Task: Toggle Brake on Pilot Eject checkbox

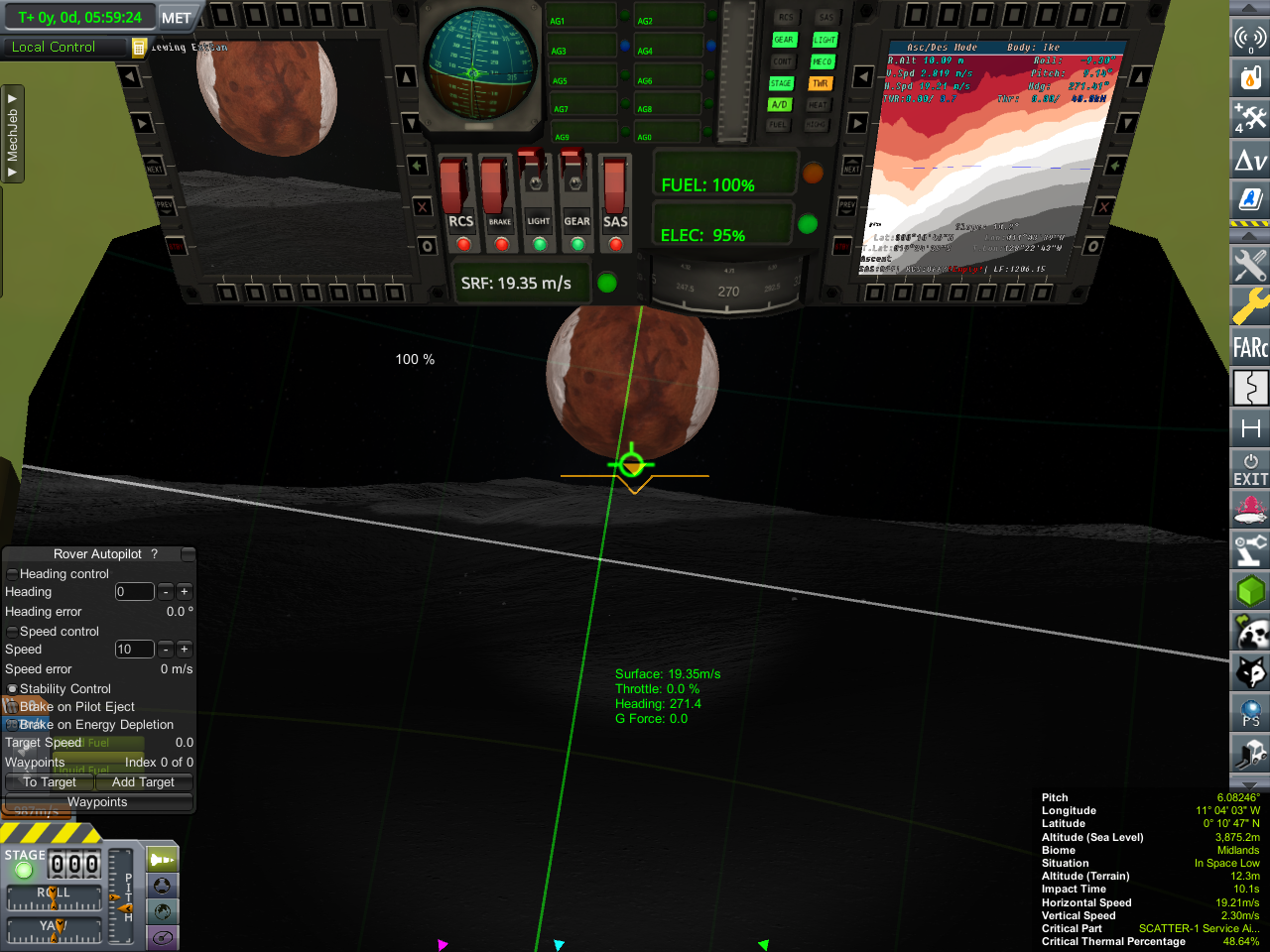Action: [12, 707]
